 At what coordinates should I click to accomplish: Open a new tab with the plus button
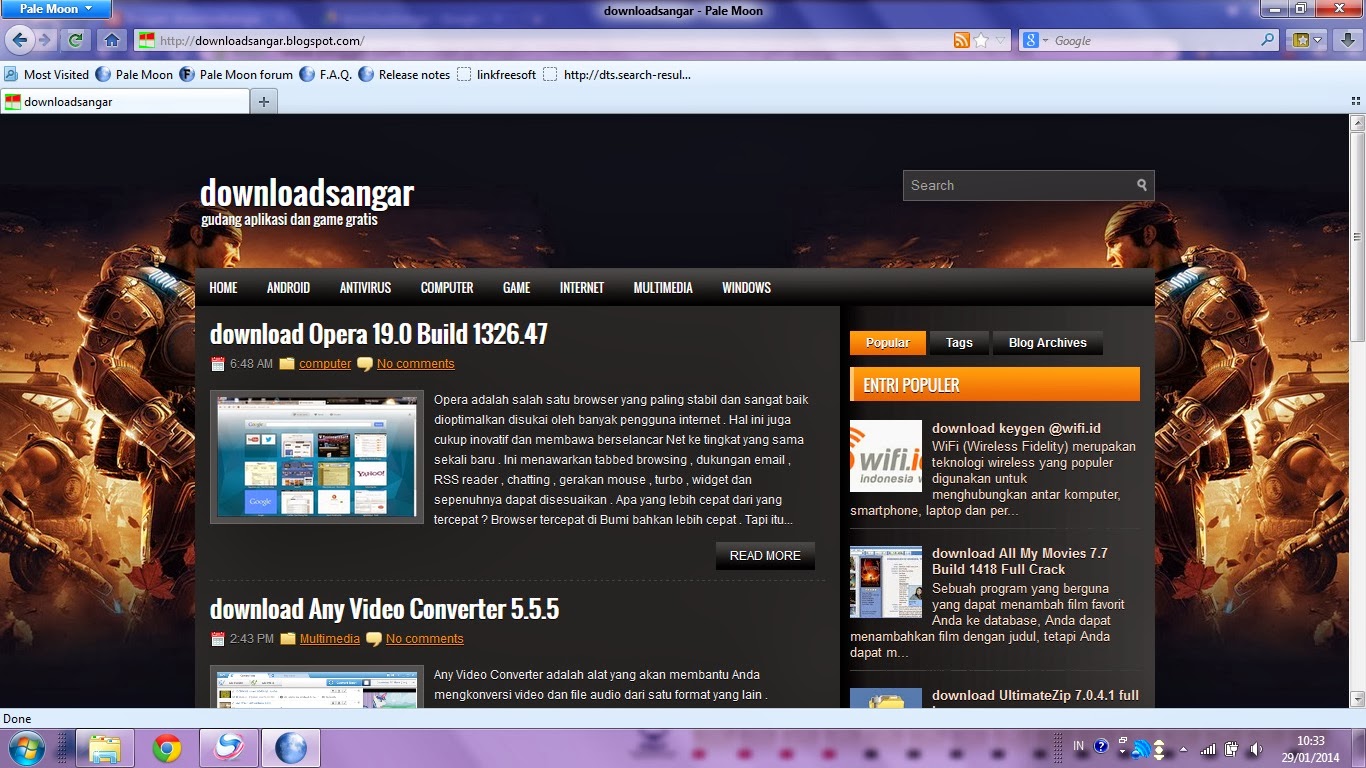pyautogui.click(x=264, y=101)
